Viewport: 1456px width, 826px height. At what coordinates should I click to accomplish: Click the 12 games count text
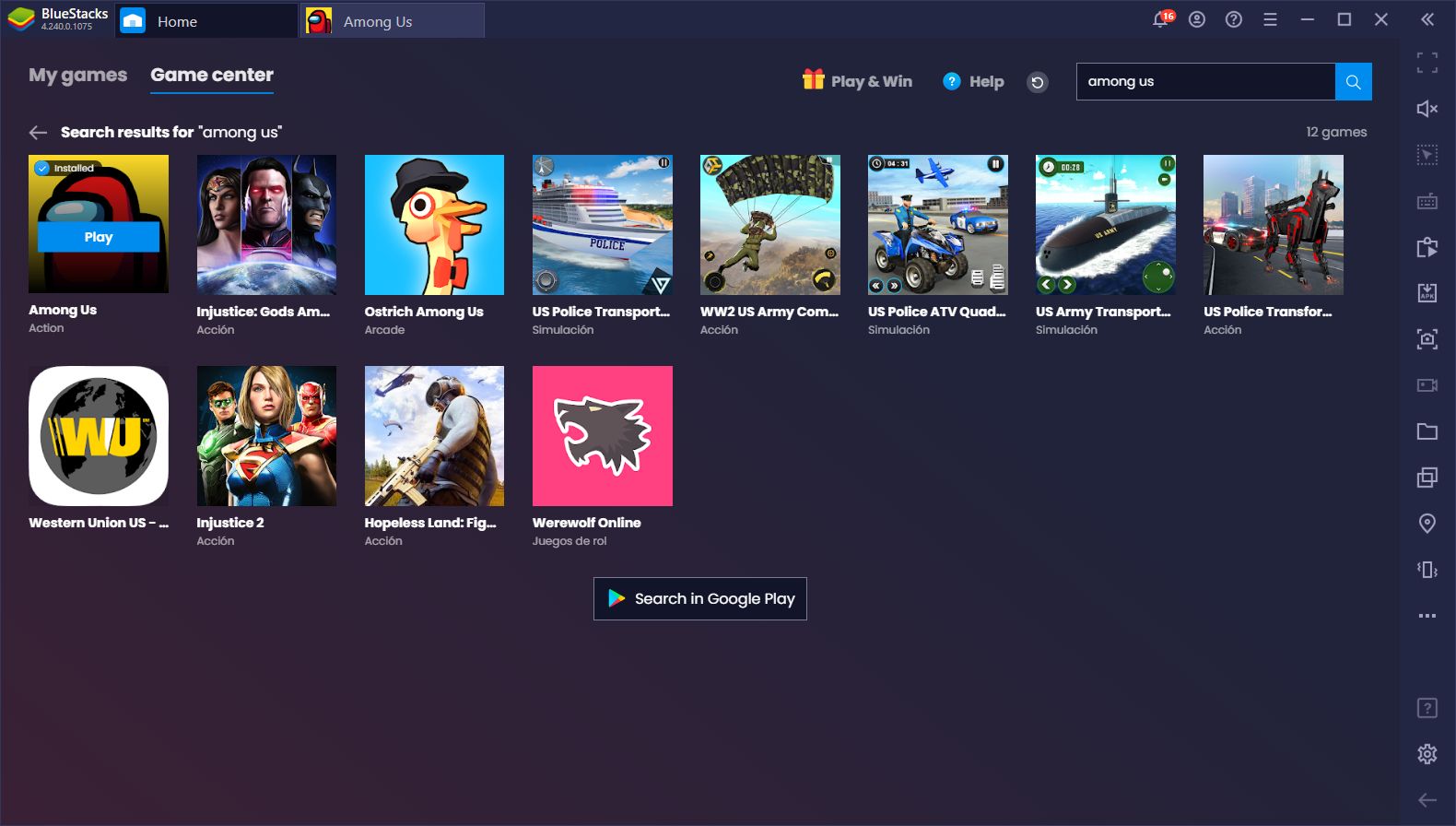coord(1336,132)
